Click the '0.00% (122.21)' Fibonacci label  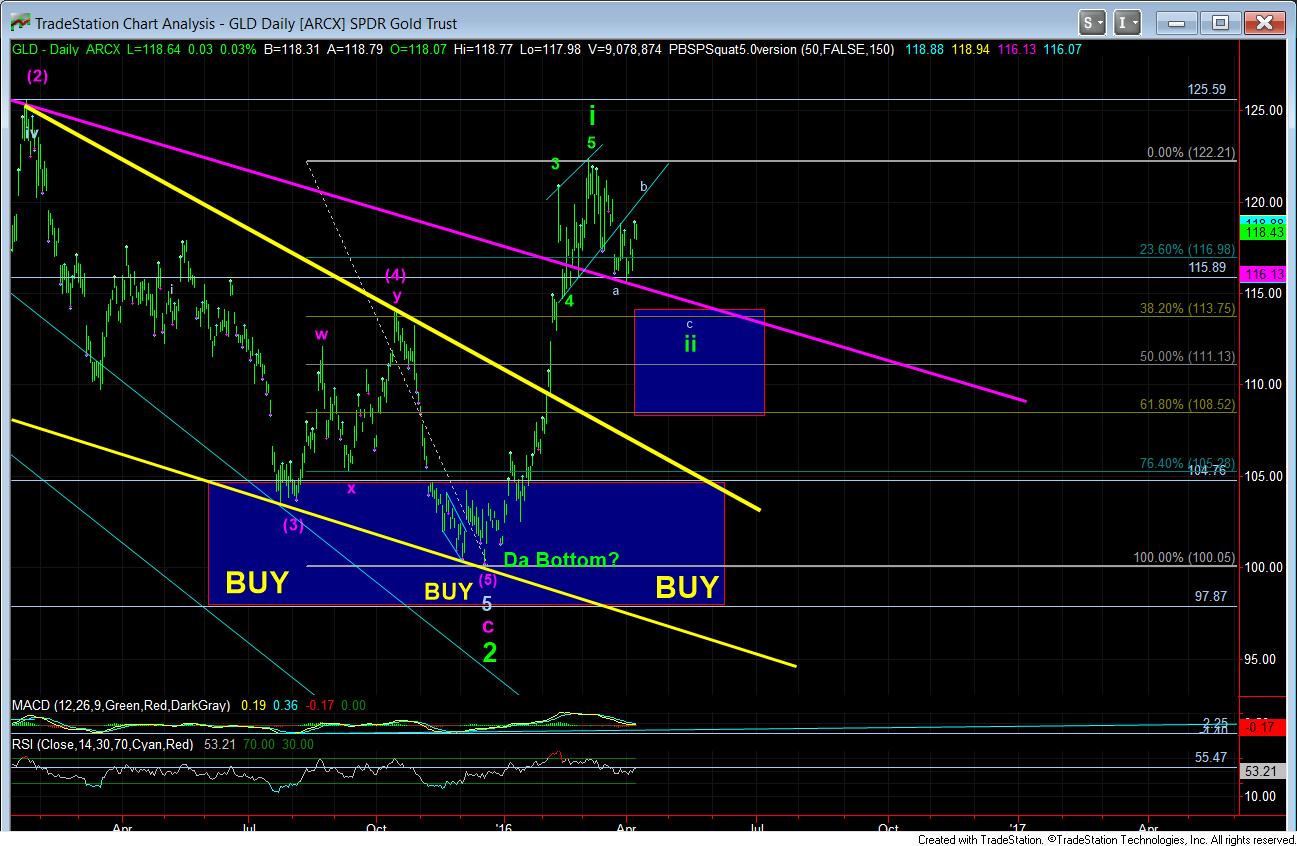click(1190, 153)
